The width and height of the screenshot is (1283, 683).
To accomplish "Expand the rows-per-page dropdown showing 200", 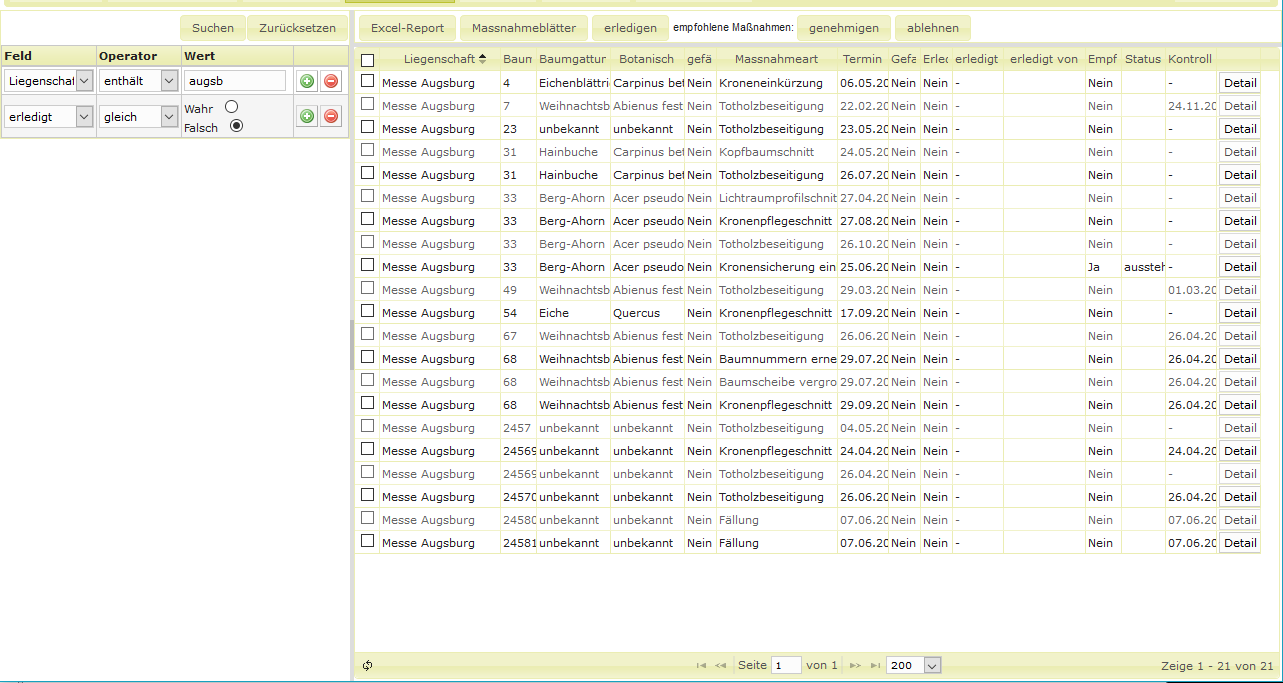I will (x=932, y=665).
